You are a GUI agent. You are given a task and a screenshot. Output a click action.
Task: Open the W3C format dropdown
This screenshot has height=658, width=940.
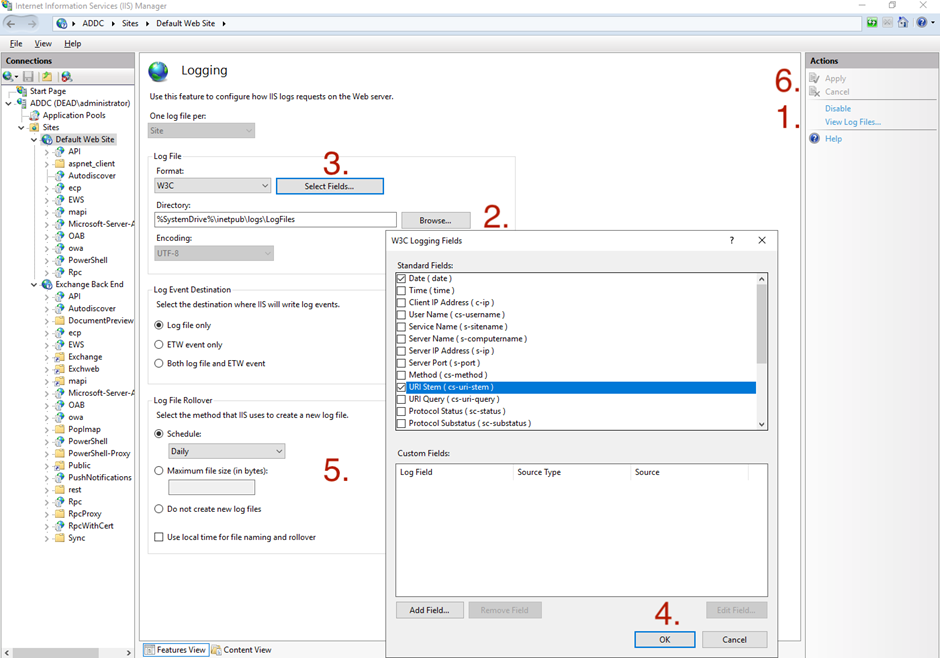(x=264, y=186)
